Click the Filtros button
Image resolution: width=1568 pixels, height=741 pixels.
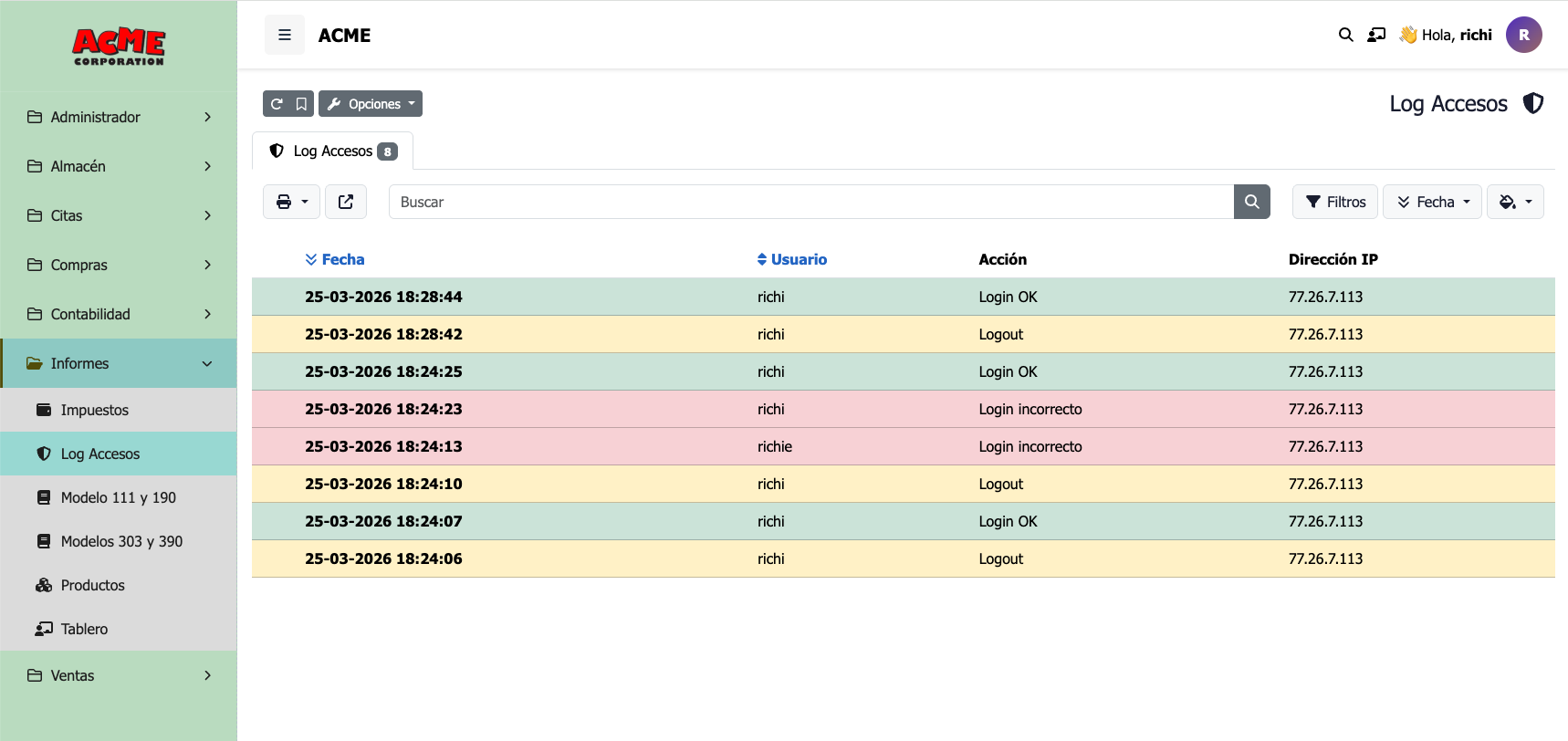[x=1334, y=202]
